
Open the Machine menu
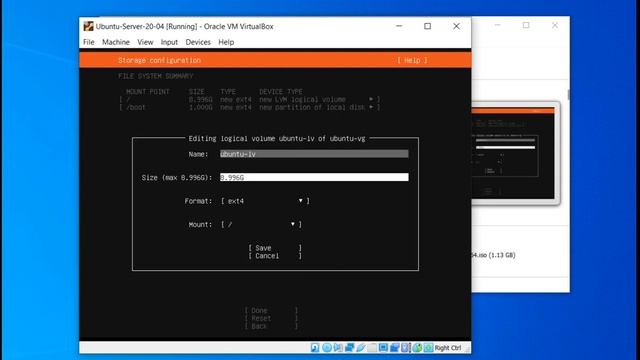(x=116, y=42)
